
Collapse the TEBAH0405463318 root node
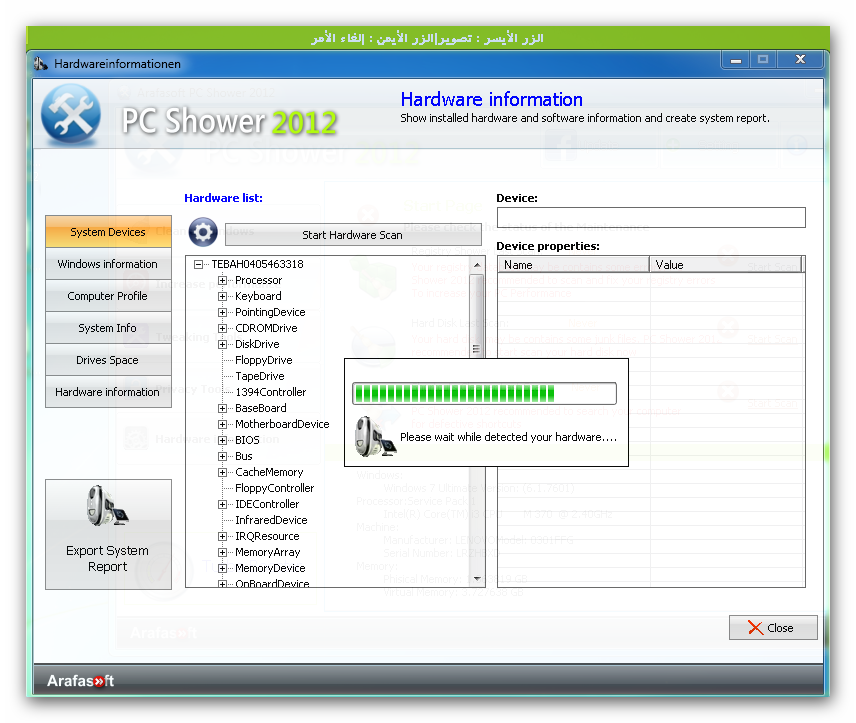click(x=198, y=264)
